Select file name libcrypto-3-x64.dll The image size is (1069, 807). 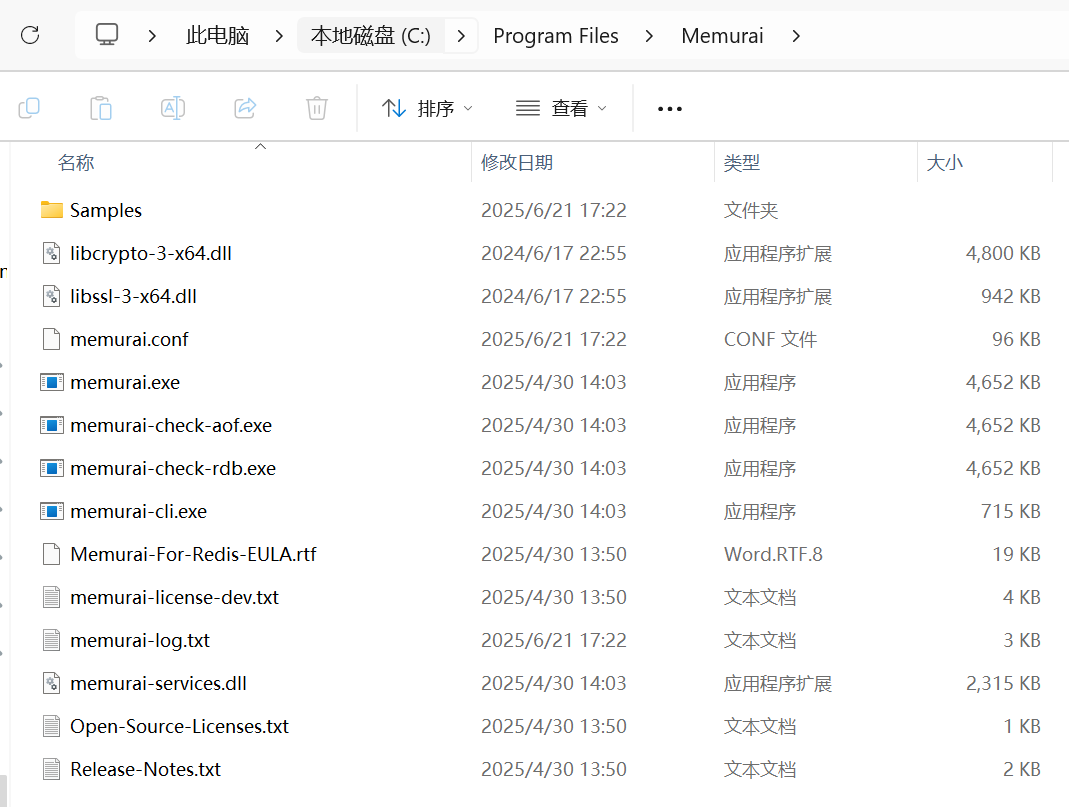[151, 253]
